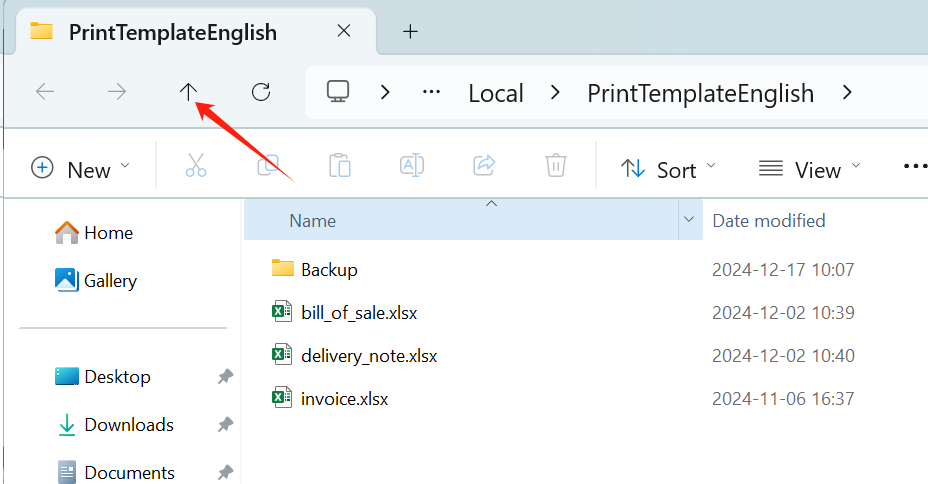Click the Rename icon in toolbar
The image size is (928, 484).
point(411,166)
